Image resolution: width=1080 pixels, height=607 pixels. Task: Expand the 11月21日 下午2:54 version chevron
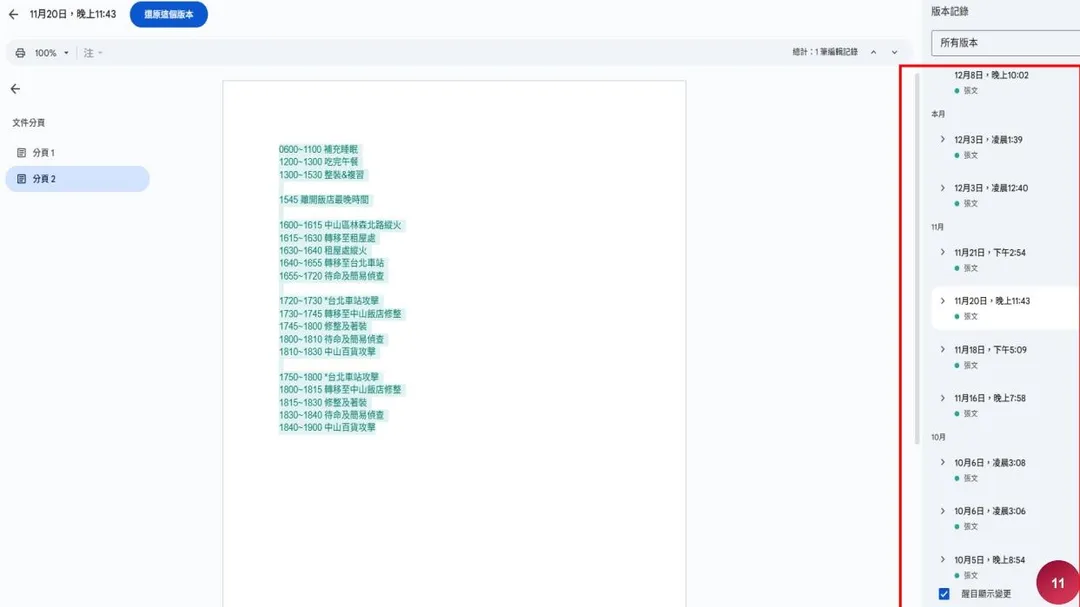click(x=942, y=252)
